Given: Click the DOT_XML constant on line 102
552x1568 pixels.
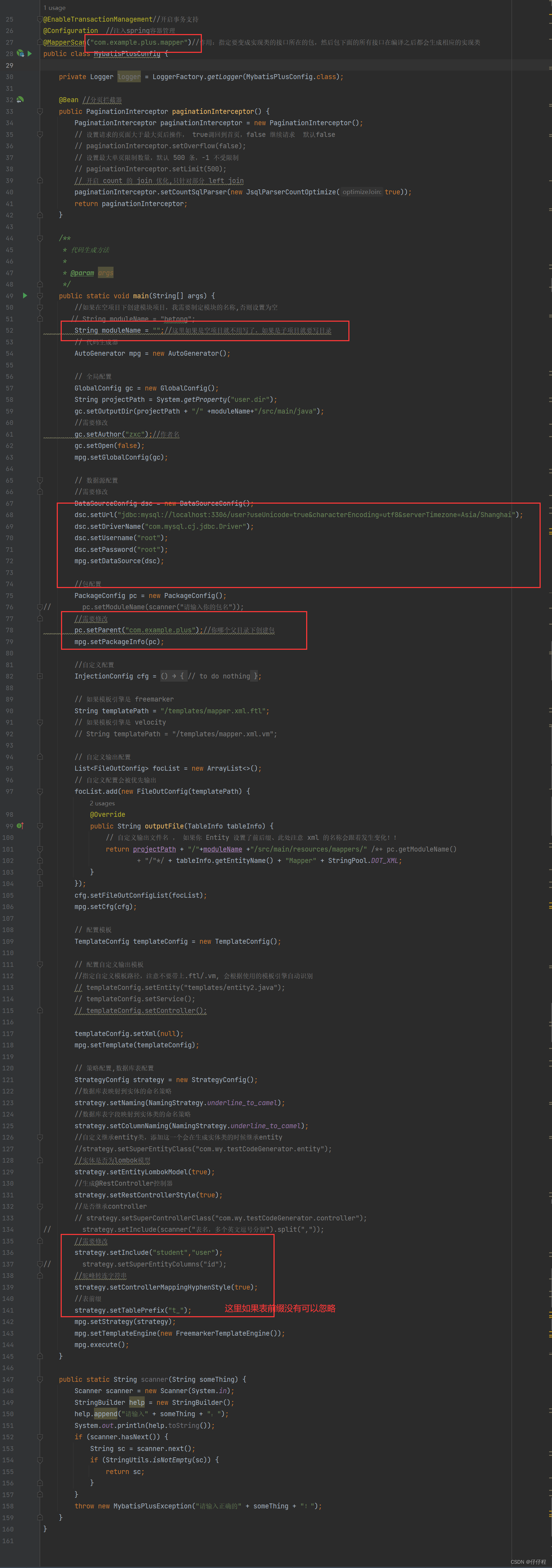Looking at the screenshot, I should click(385, 861).
